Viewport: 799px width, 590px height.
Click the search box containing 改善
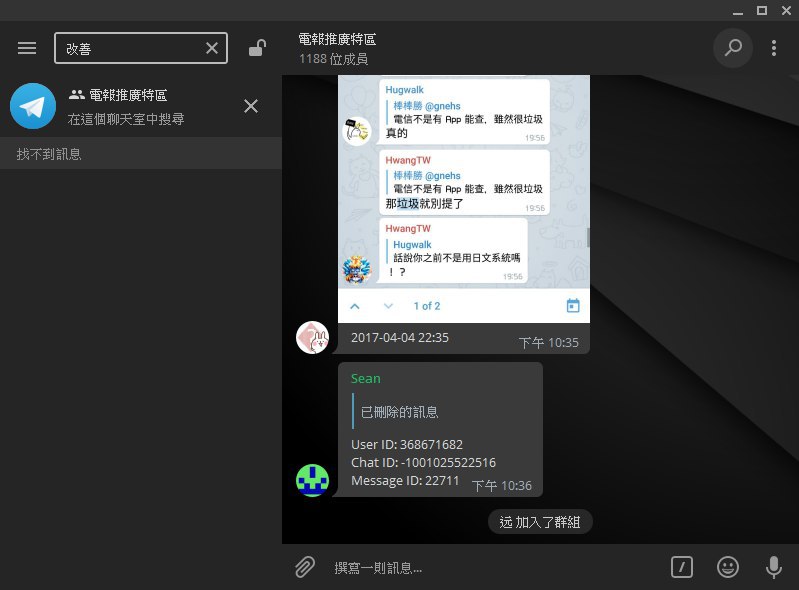[130, 48]
